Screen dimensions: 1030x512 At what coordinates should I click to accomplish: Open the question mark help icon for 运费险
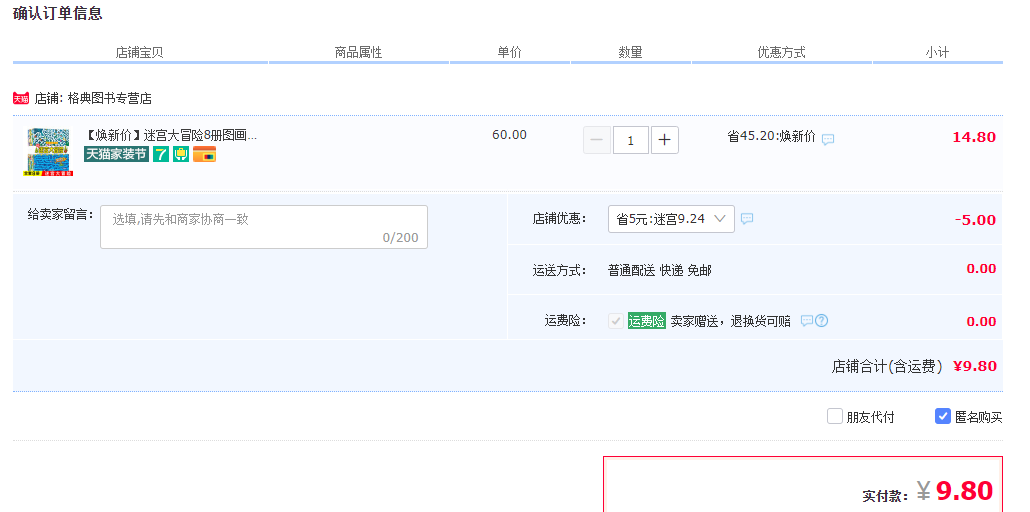point(821,321)
